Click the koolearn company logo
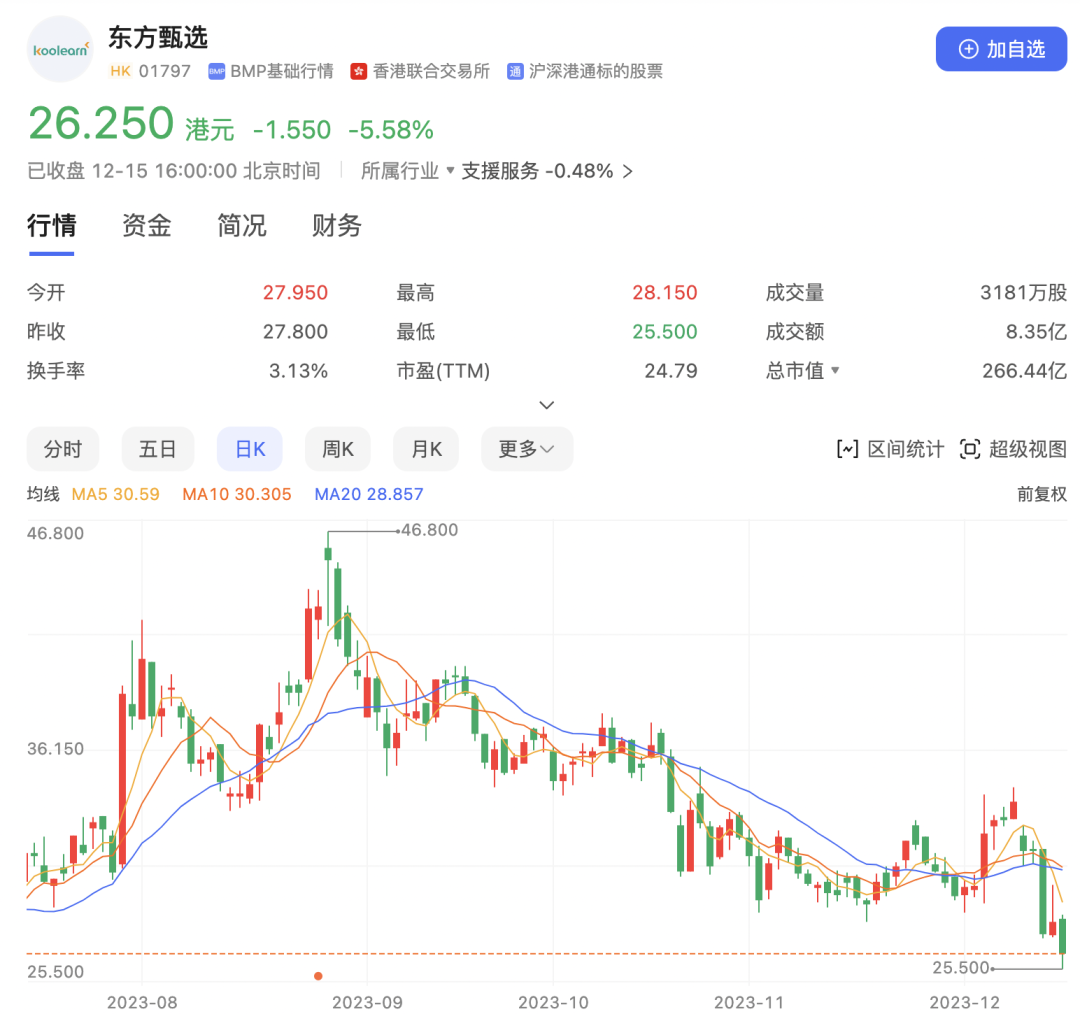Screen dimensions: 1080x1014 coord(60,50)
